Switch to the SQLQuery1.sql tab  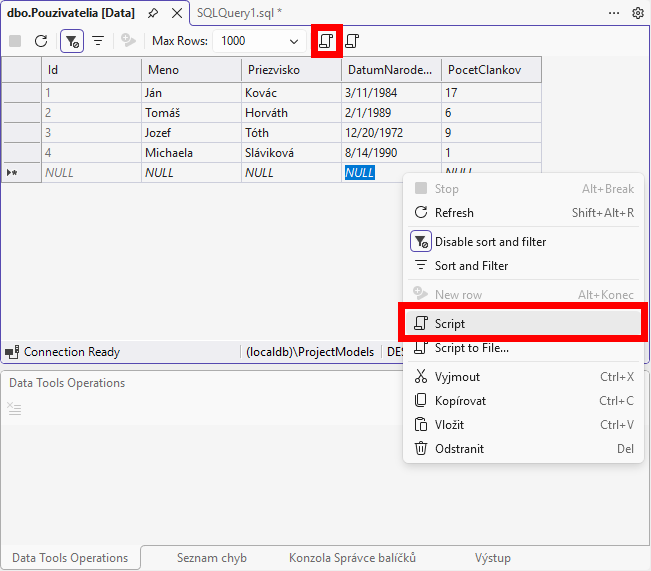(x=239, y=13)
